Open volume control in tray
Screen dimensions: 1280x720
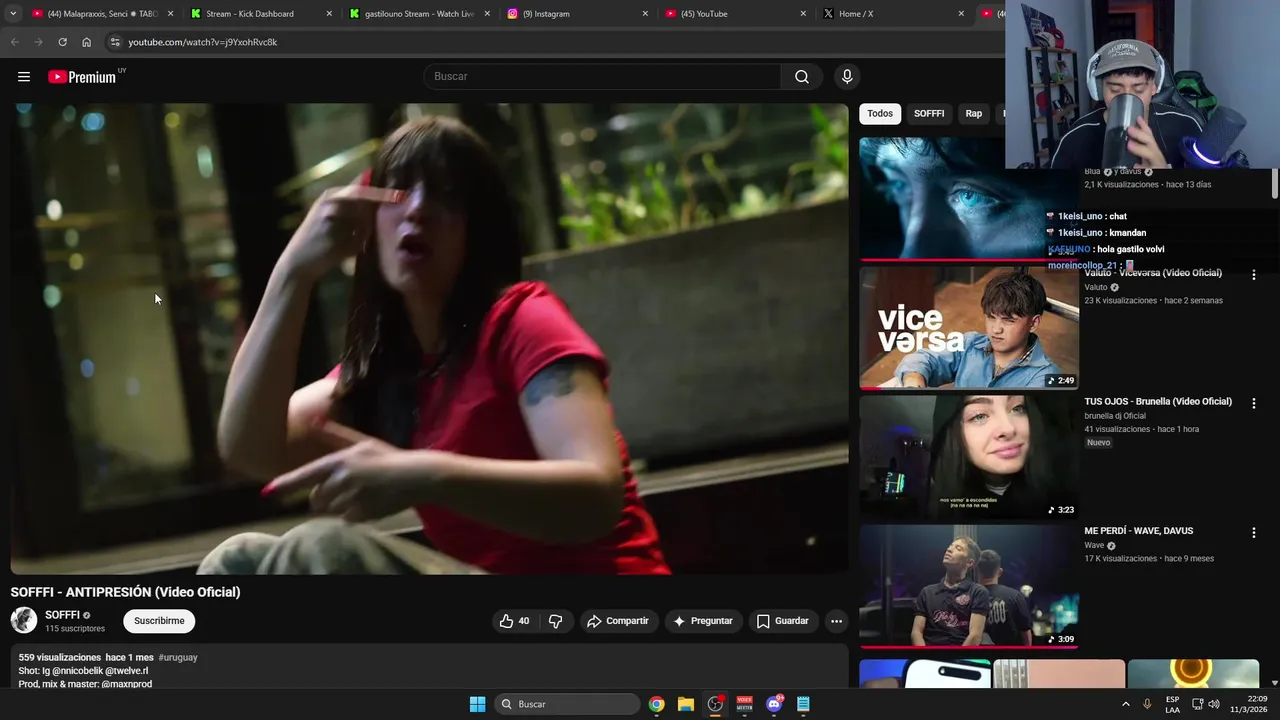[x=1213, y=704]
